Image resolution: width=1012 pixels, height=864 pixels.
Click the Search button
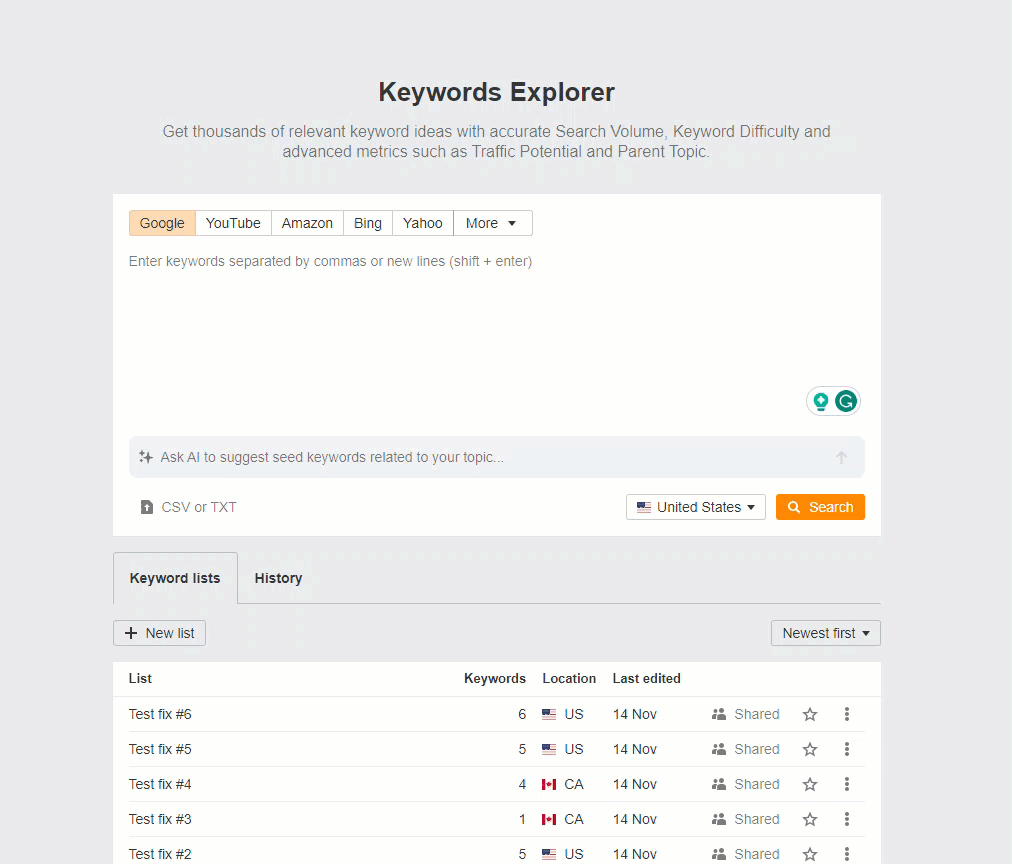click(x=820, y=507)
